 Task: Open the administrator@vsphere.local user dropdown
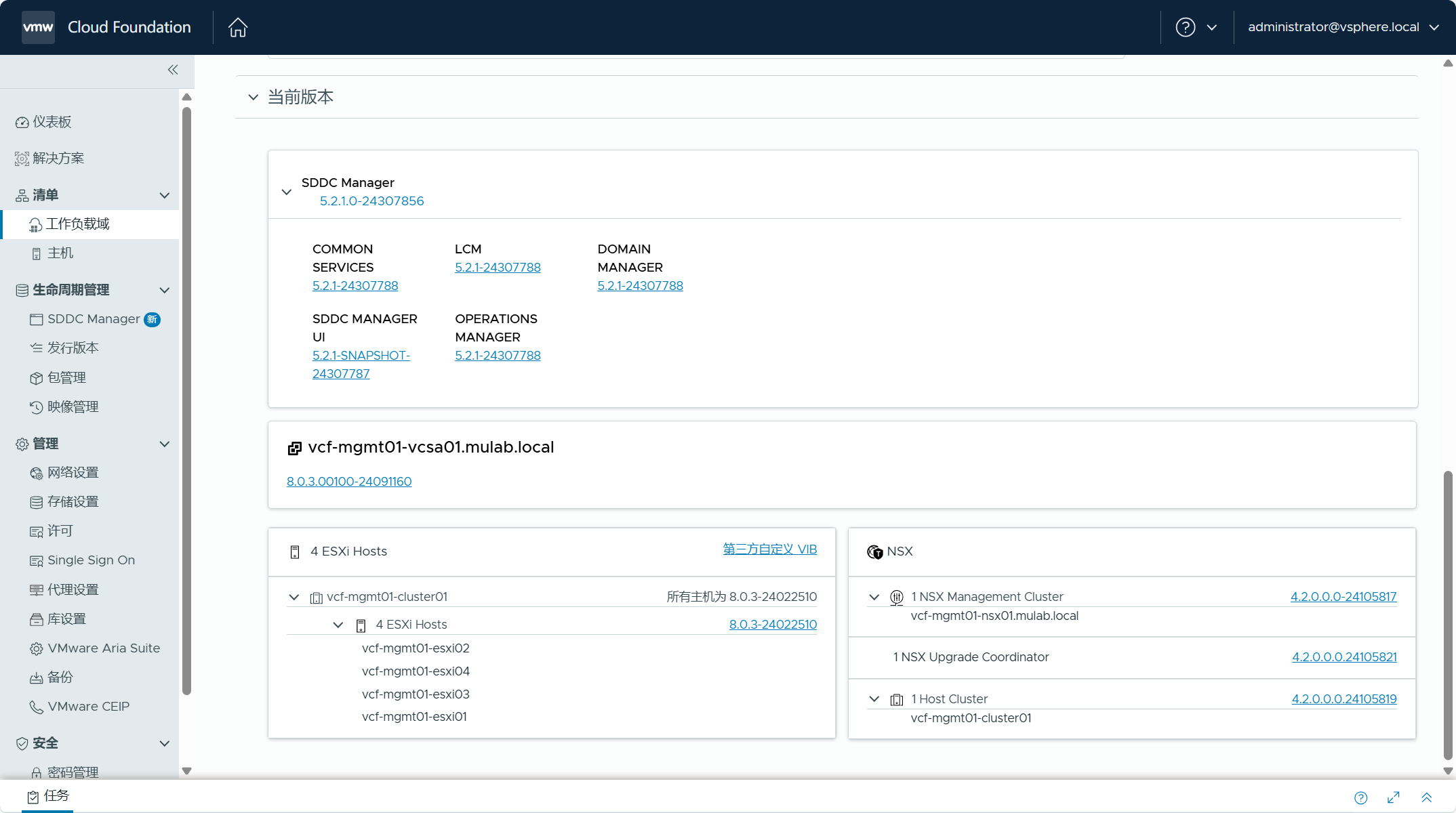coord(1343,27)
